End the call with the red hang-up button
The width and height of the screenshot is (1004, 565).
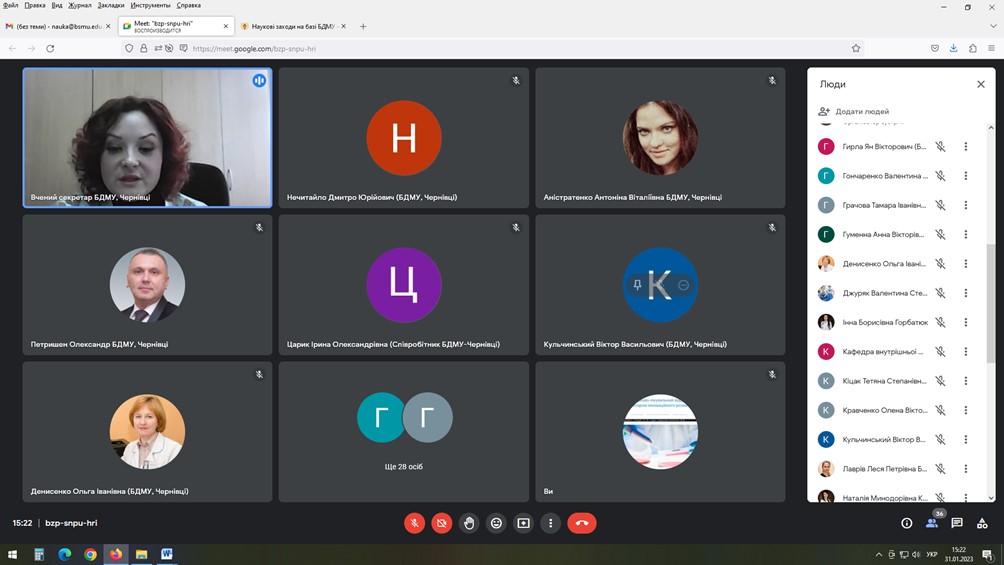click(x=582, y=523)
